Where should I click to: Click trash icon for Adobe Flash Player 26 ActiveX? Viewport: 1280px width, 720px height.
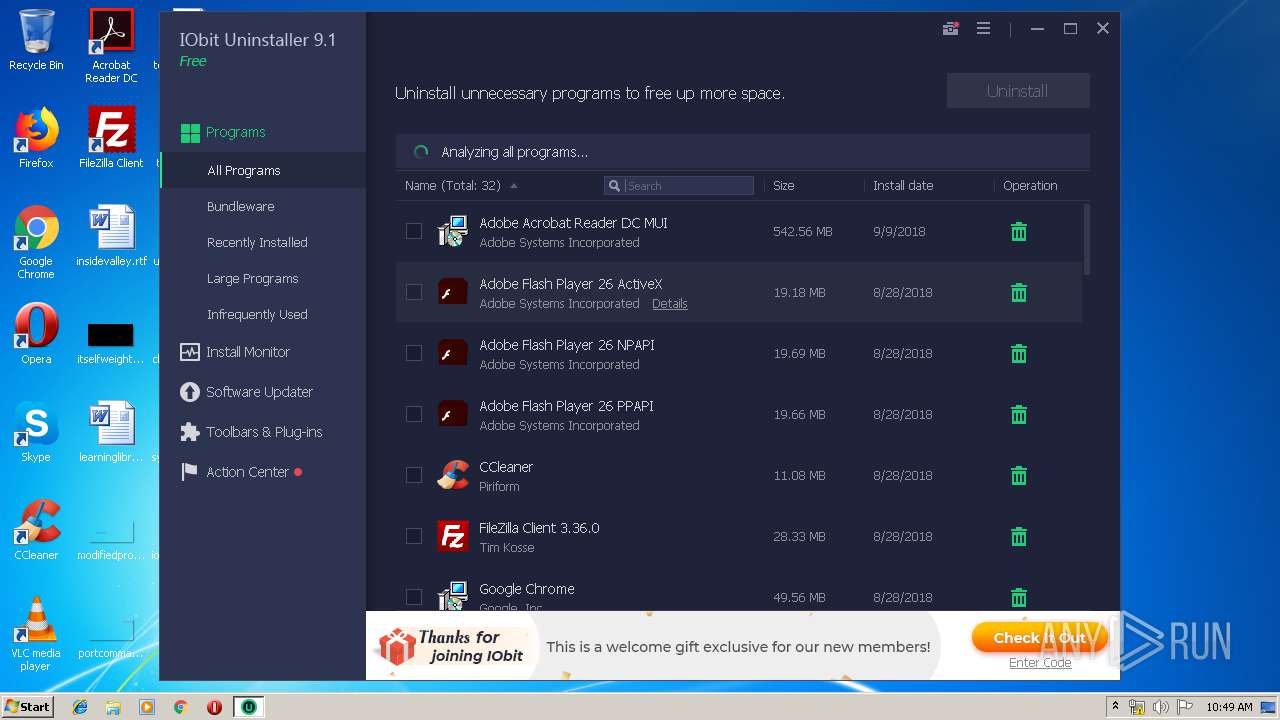point(1018,293)
